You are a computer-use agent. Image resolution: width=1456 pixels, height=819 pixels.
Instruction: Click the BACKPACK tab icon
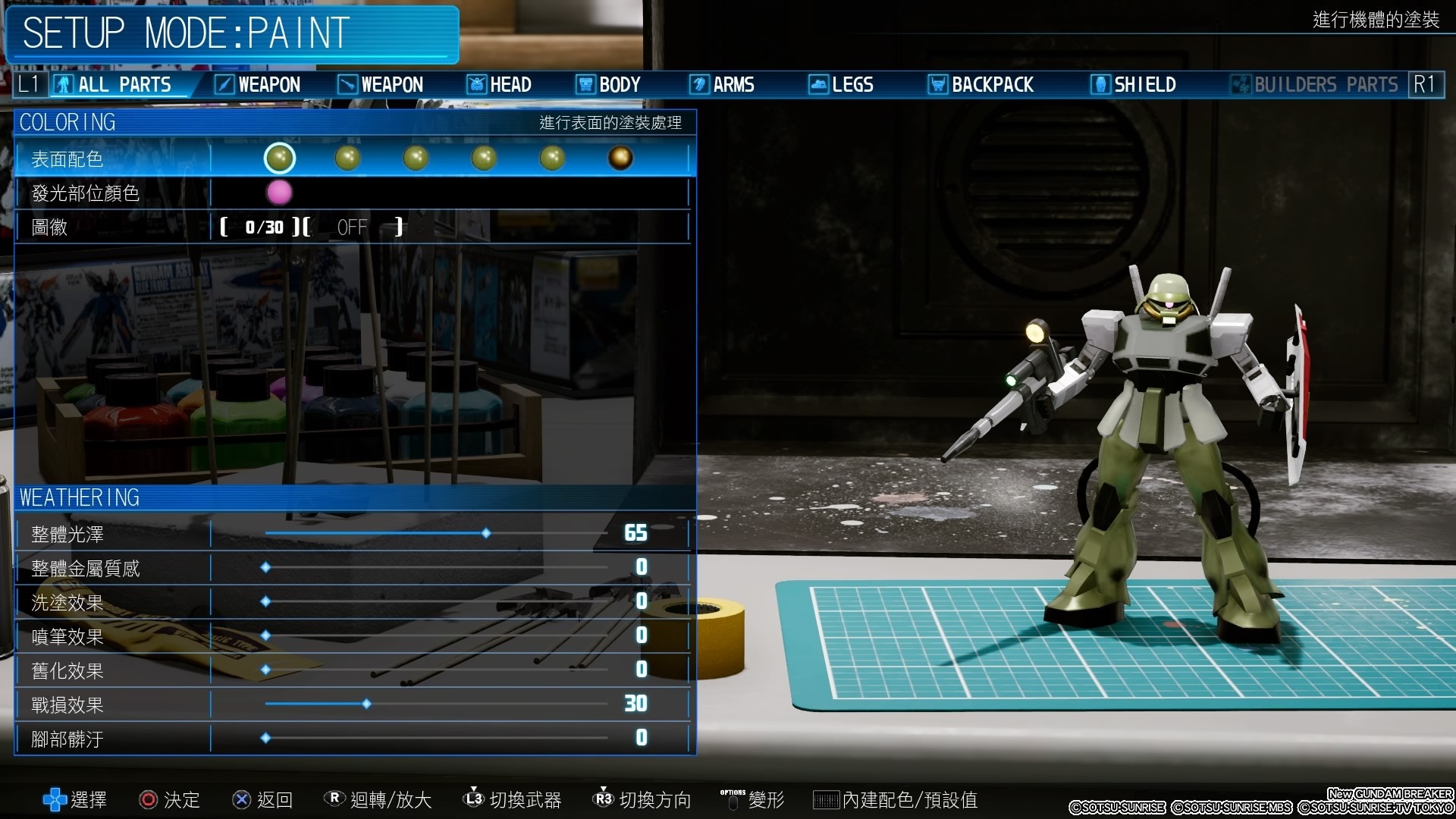(938, 84)
